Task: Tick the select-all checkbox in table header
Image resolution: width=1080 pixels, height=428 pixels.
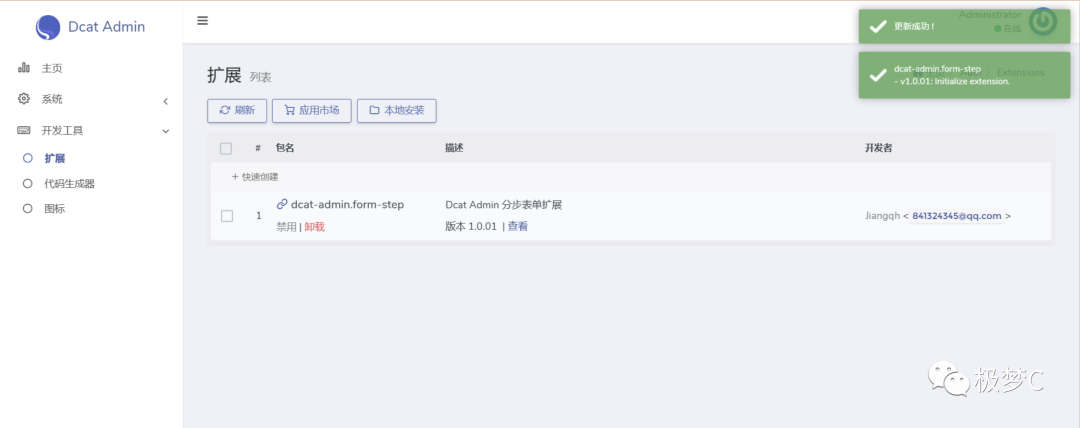Action: click(x=226, y=148)
